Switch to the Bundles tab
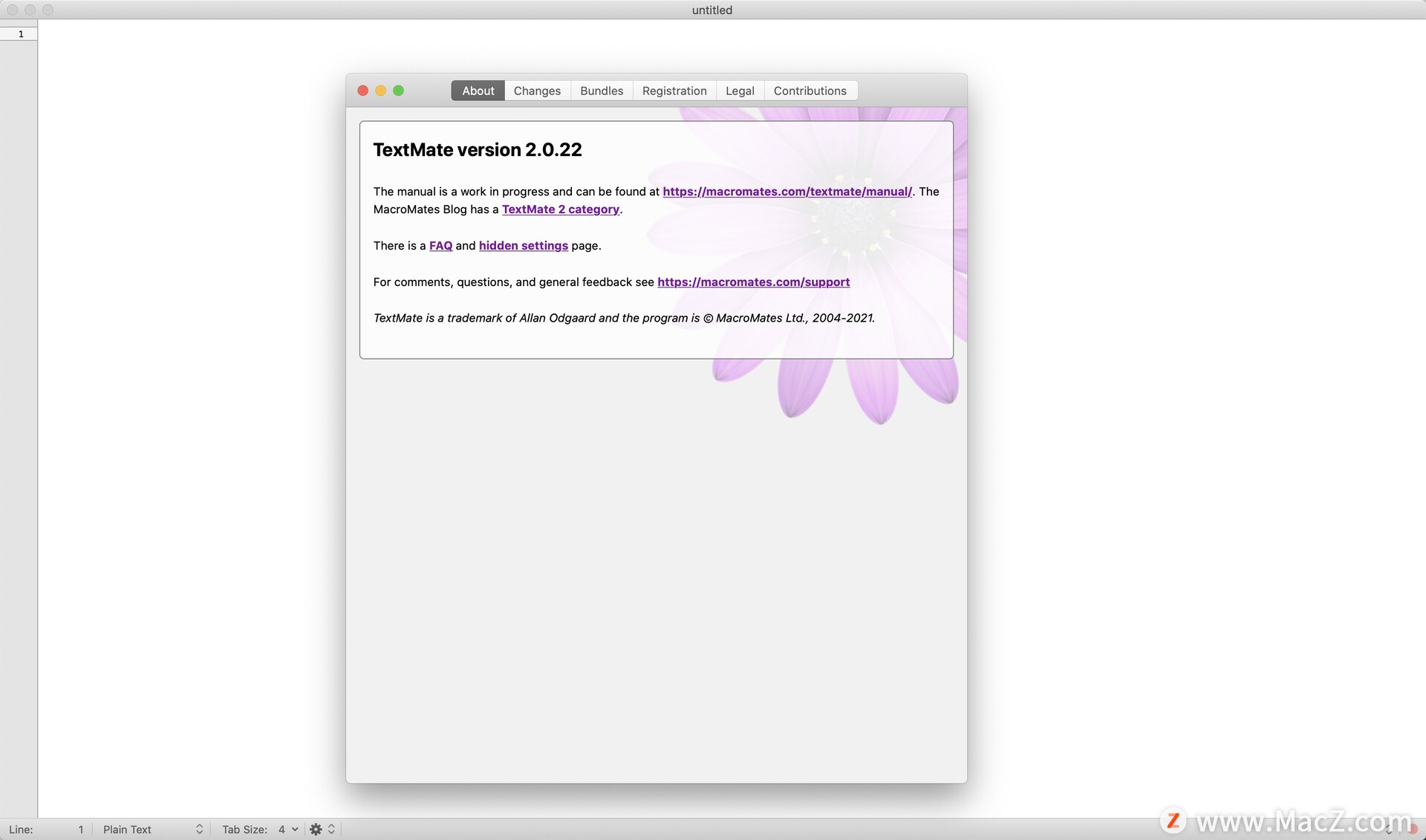 (602, 91)
